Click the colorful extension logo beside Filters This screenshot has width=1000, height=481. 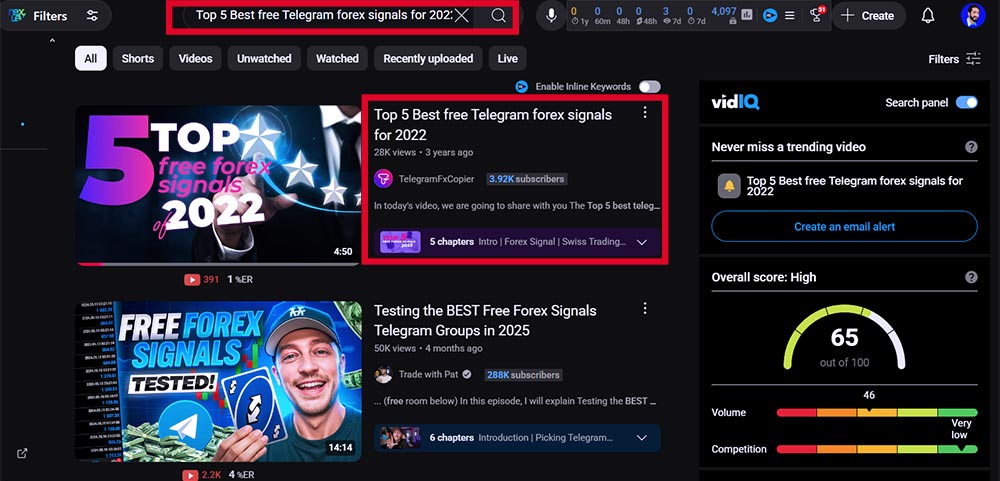tap(17, 15)
